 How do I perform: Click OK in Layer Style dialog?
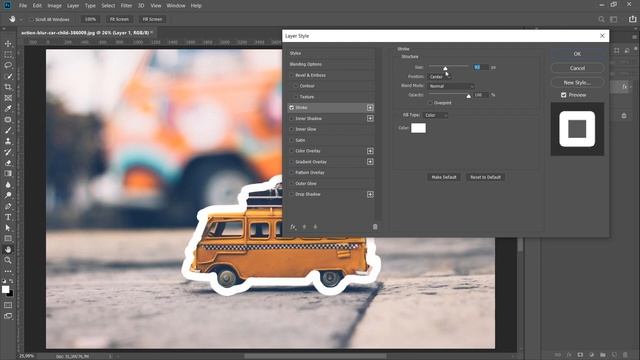pos(577,54)
